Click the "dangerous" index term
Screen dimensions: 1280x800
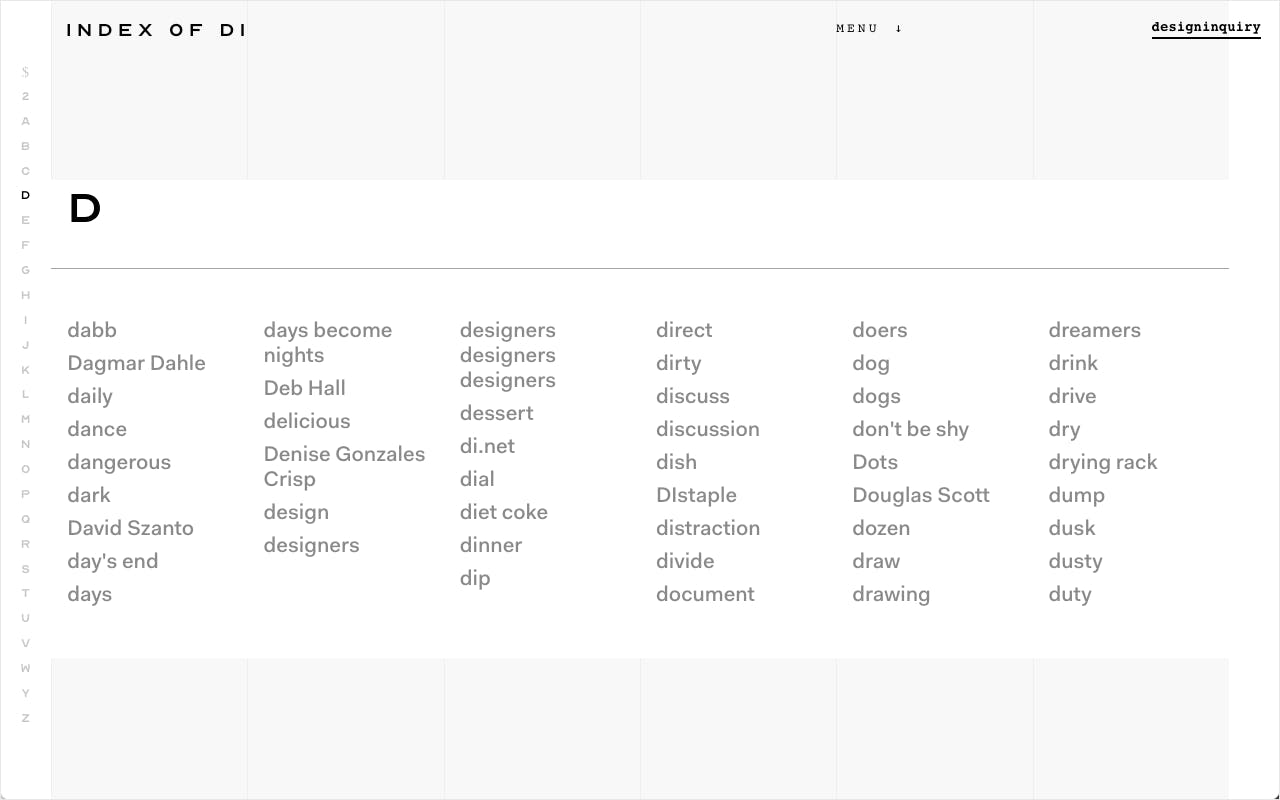point(119,462)
